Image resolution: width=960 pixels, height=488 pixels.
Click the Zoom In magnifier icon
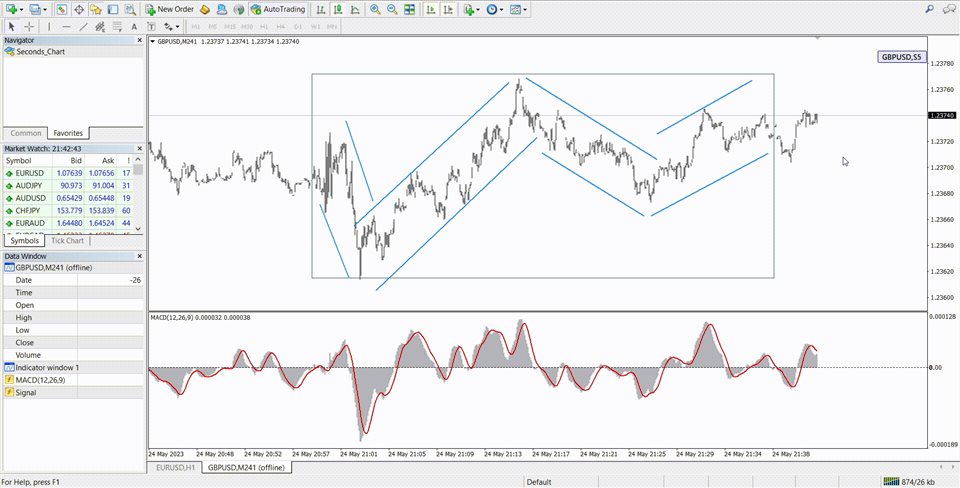375,9
